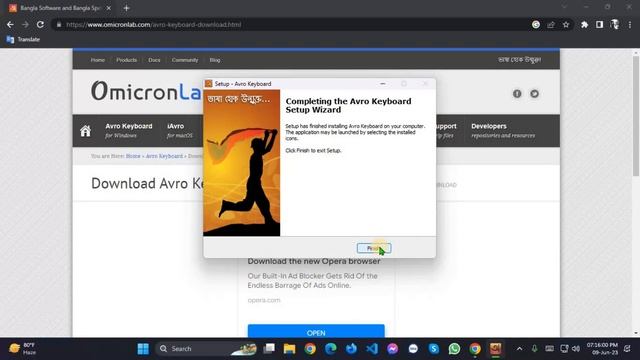Select the Bangla Software browser tab
The width and height of the screenshot is (640, 360).
[x=60, y=8]
